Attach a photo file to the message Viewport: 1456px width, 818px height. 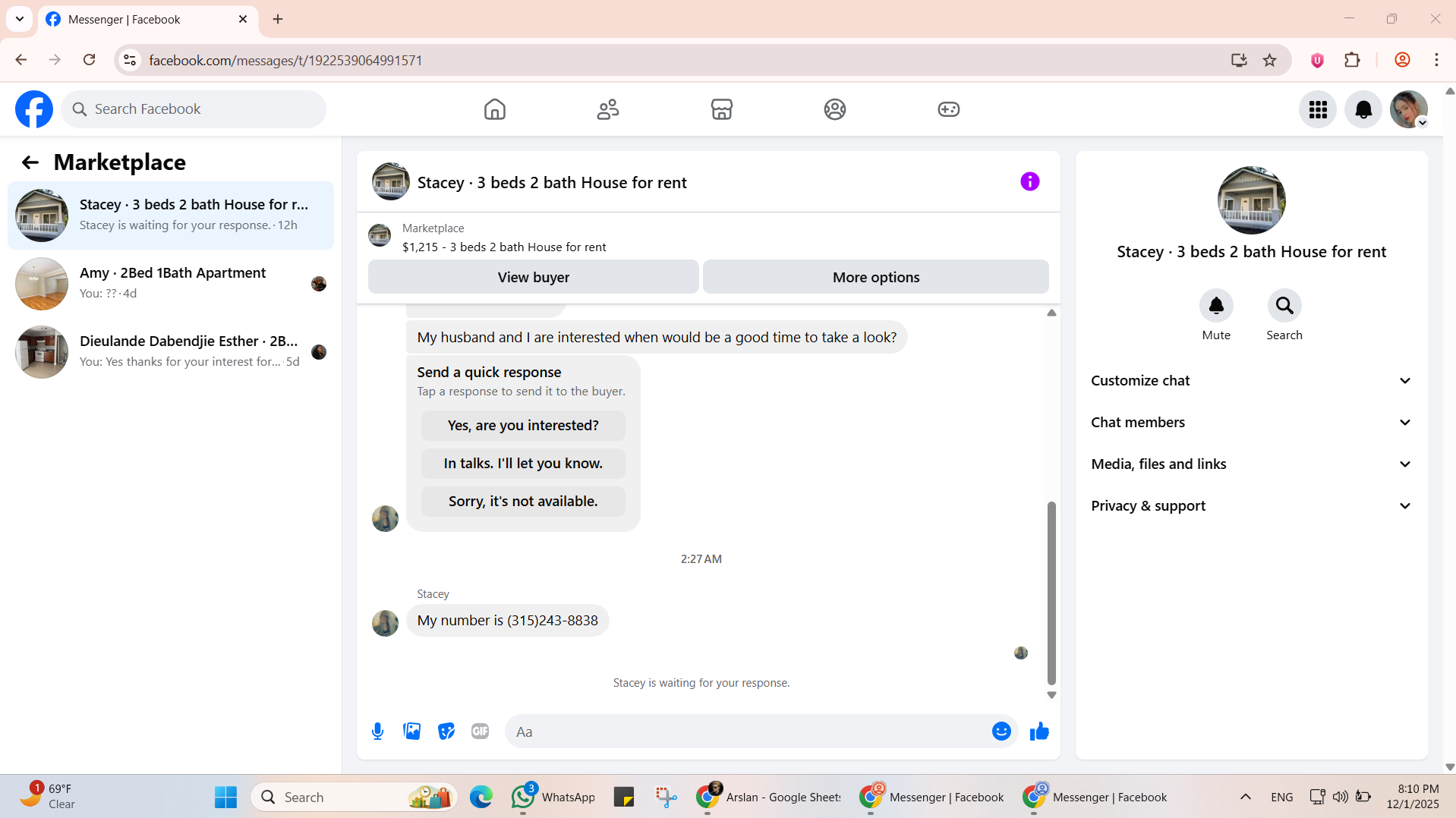click(411, 731)
